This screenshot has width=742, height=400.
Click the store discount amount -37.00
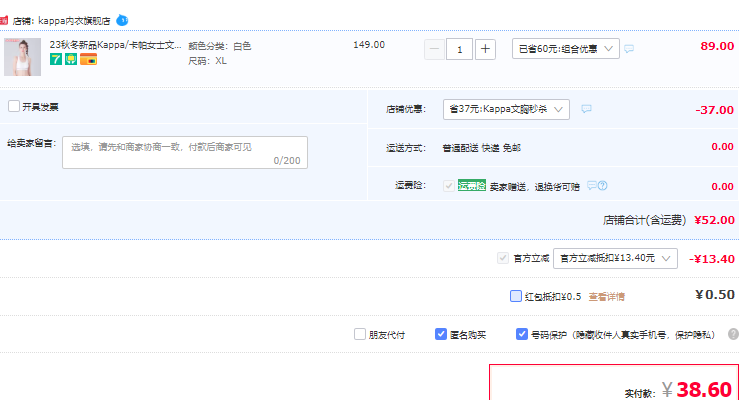[x=715, y=110]
